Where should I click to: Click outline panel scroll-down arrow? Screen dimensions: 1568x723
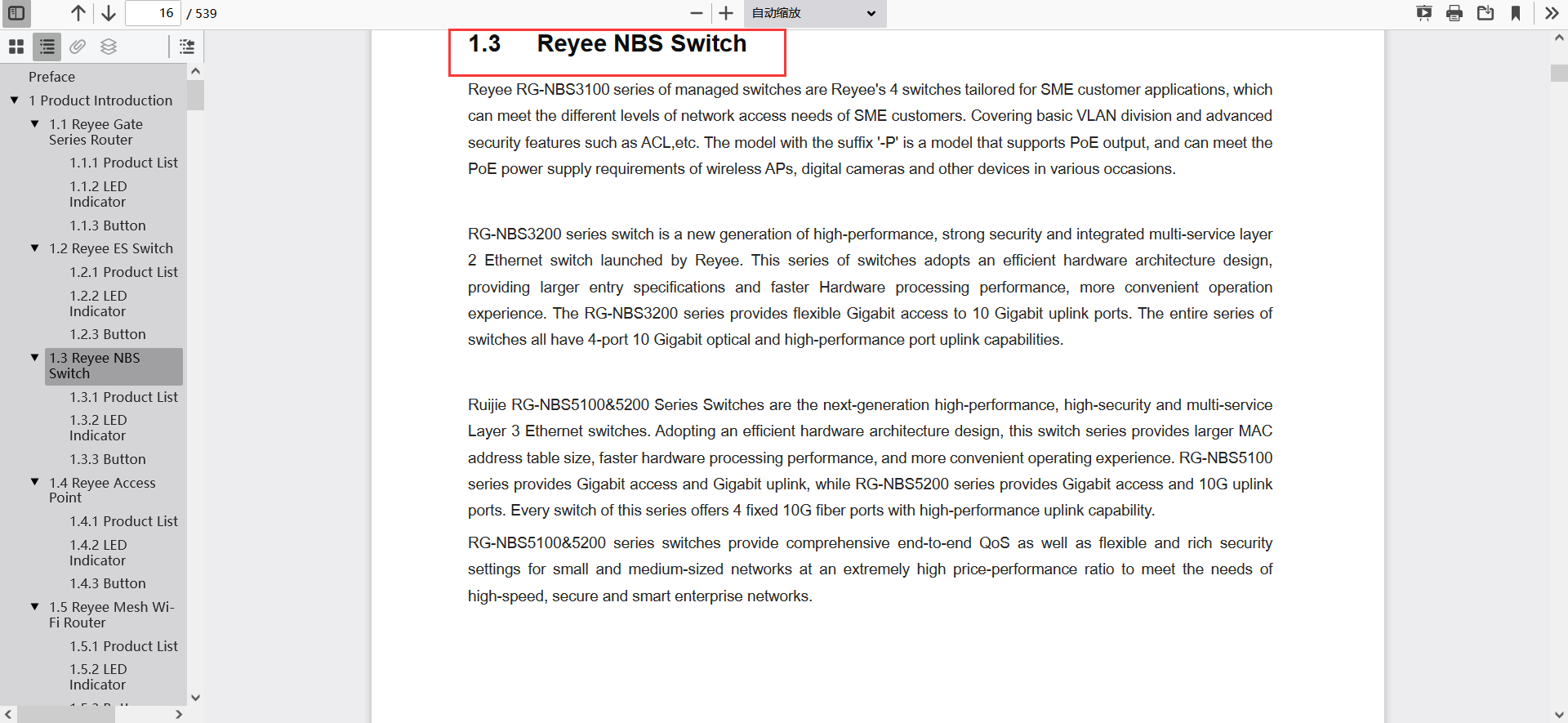pyautogui.click(x=195, y=698)
